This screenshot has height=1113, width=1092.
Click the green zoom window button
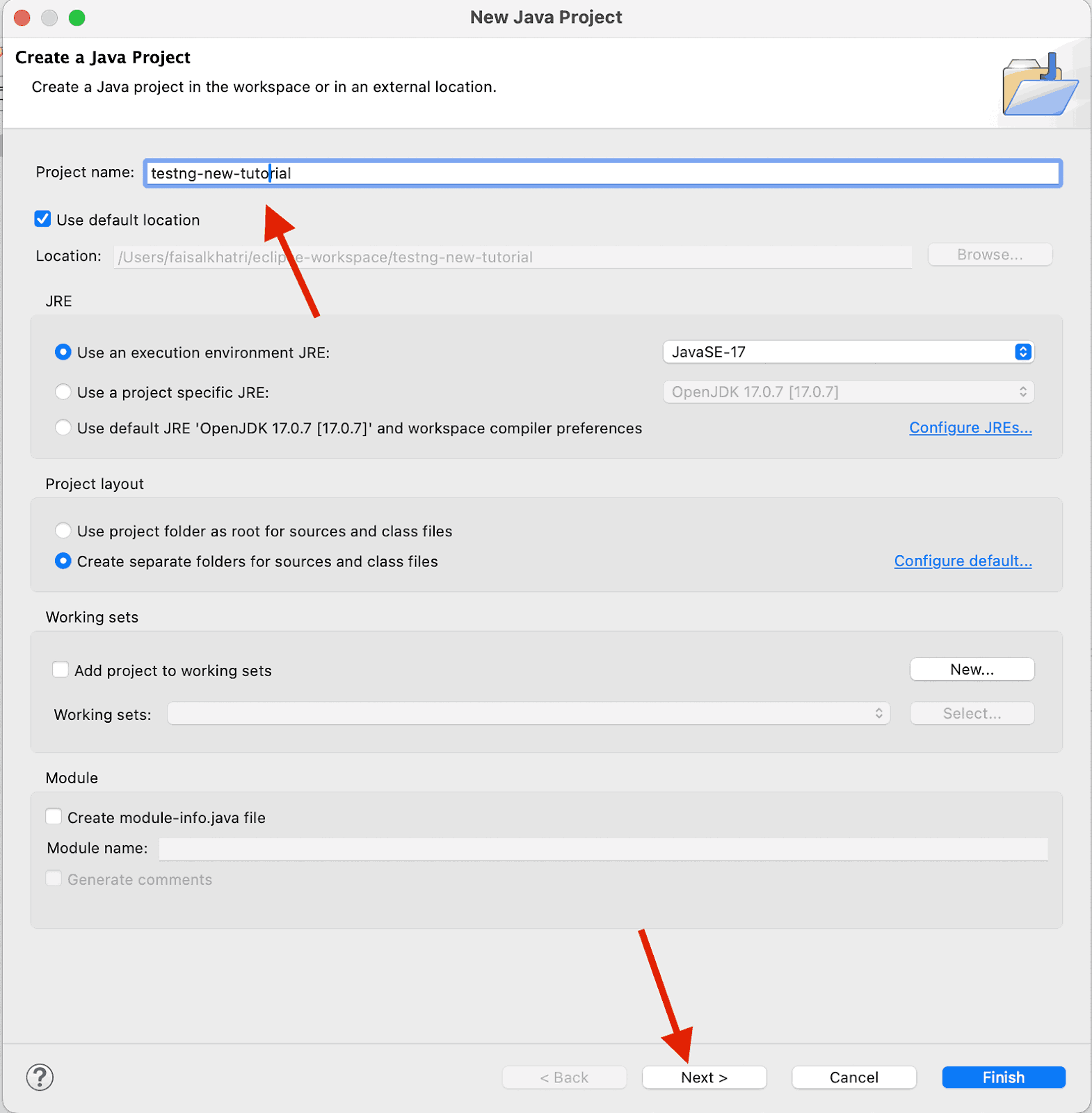coord(77,17)
